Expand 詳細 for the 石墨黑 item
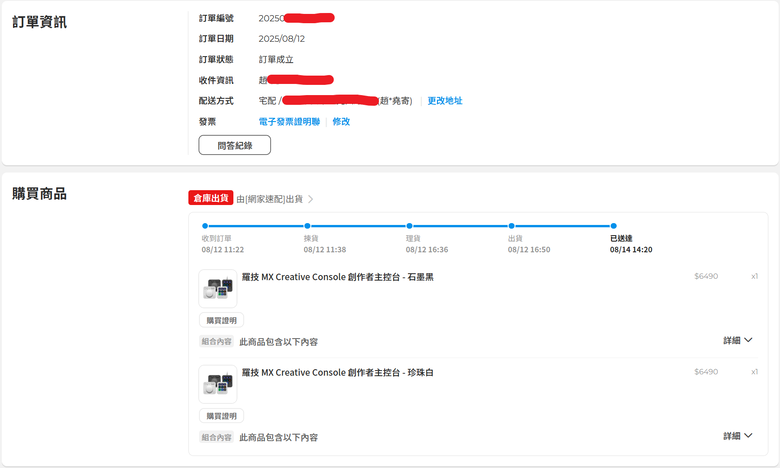Viewport: 780px width, 468px height. [x=738, y=340]
